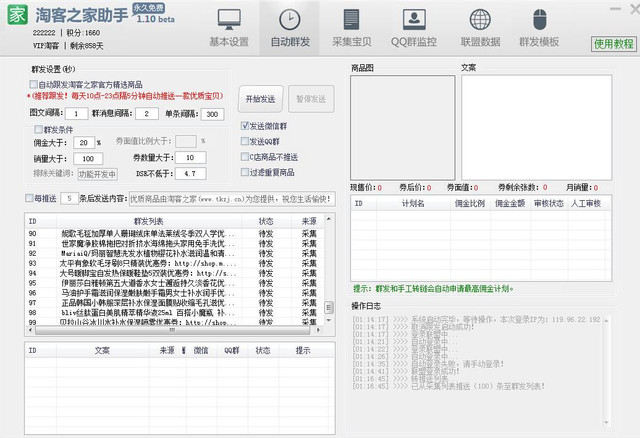The image size is (640, 438).
Task: Edit the 佣金大于 value field
Action: tap(84, 142)
